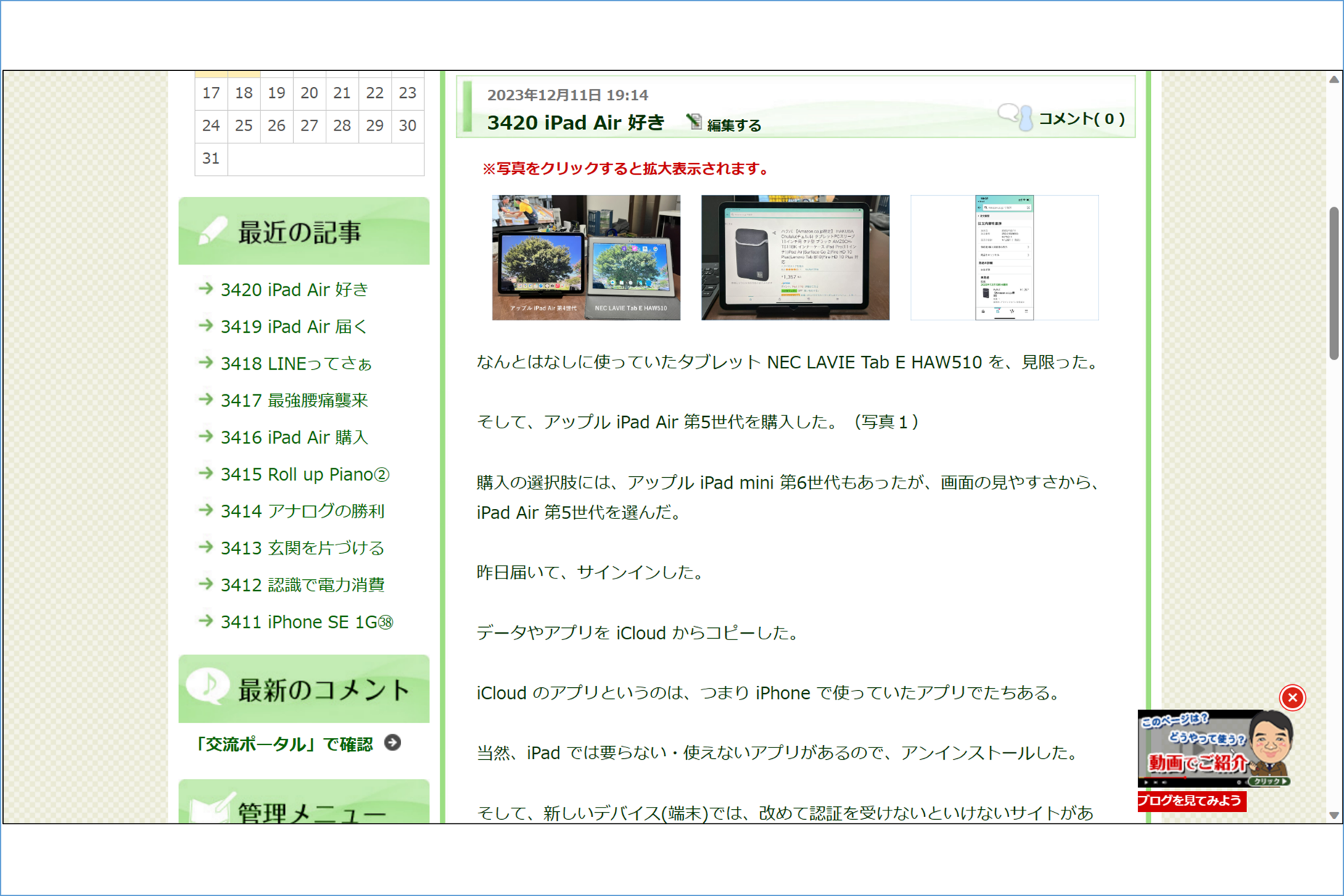
Task: Open article title 3420 iPad Air 好き heading
Action: [575, 123]
